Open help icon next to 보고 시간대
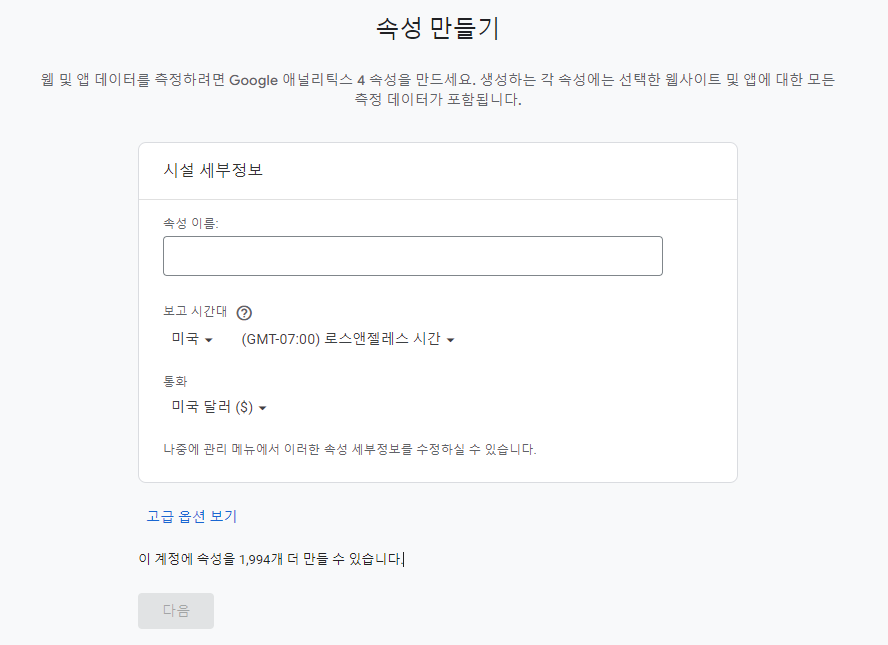 coord(244,313)
